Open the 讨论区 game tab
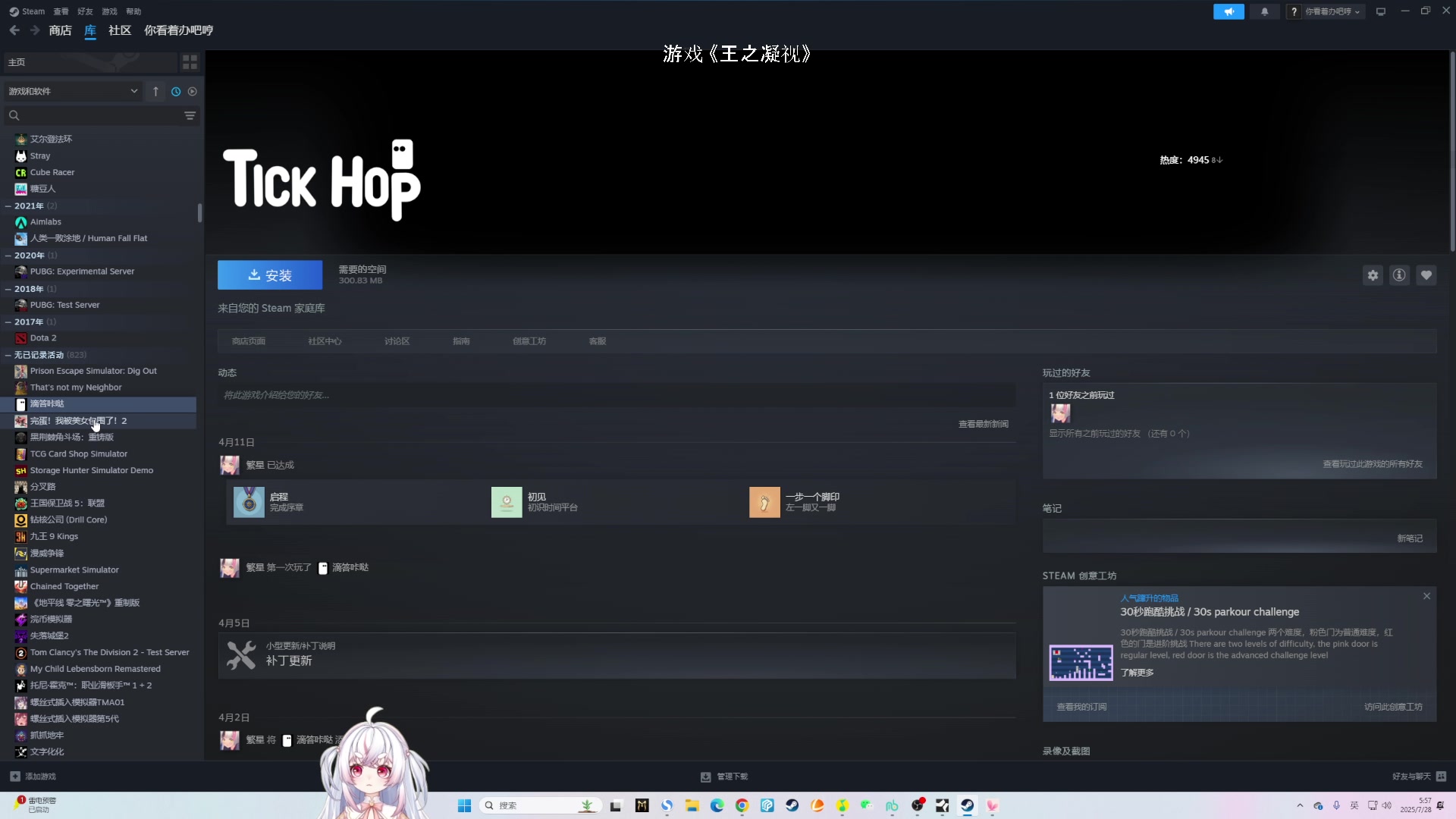The image size is (1456, 819). click(x=397, y=341)
